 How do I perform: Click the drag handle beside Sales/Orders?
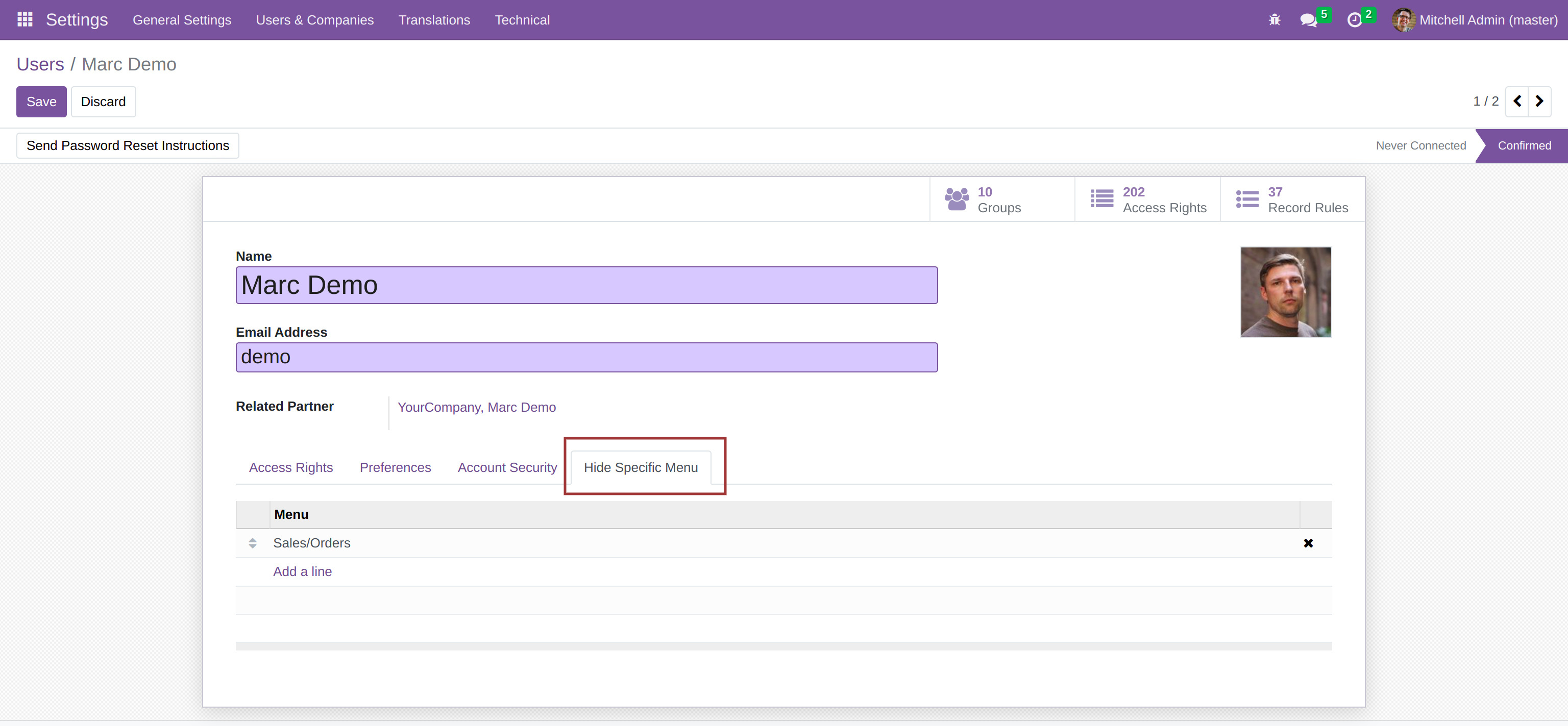coord(253,543)
